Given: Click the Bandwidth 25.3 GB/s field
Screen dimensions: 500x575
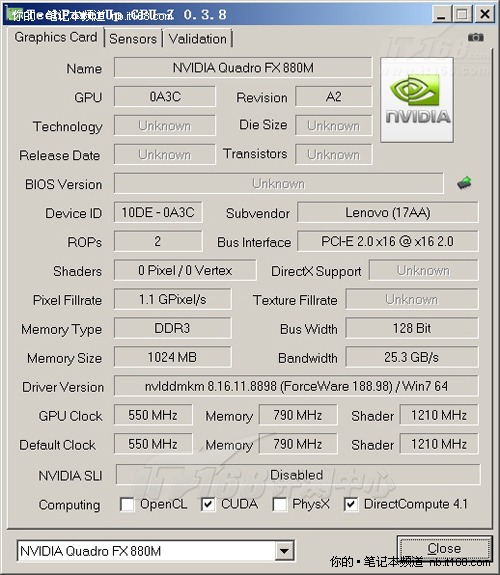Looking at the screenshot, I should pos(412,357).
